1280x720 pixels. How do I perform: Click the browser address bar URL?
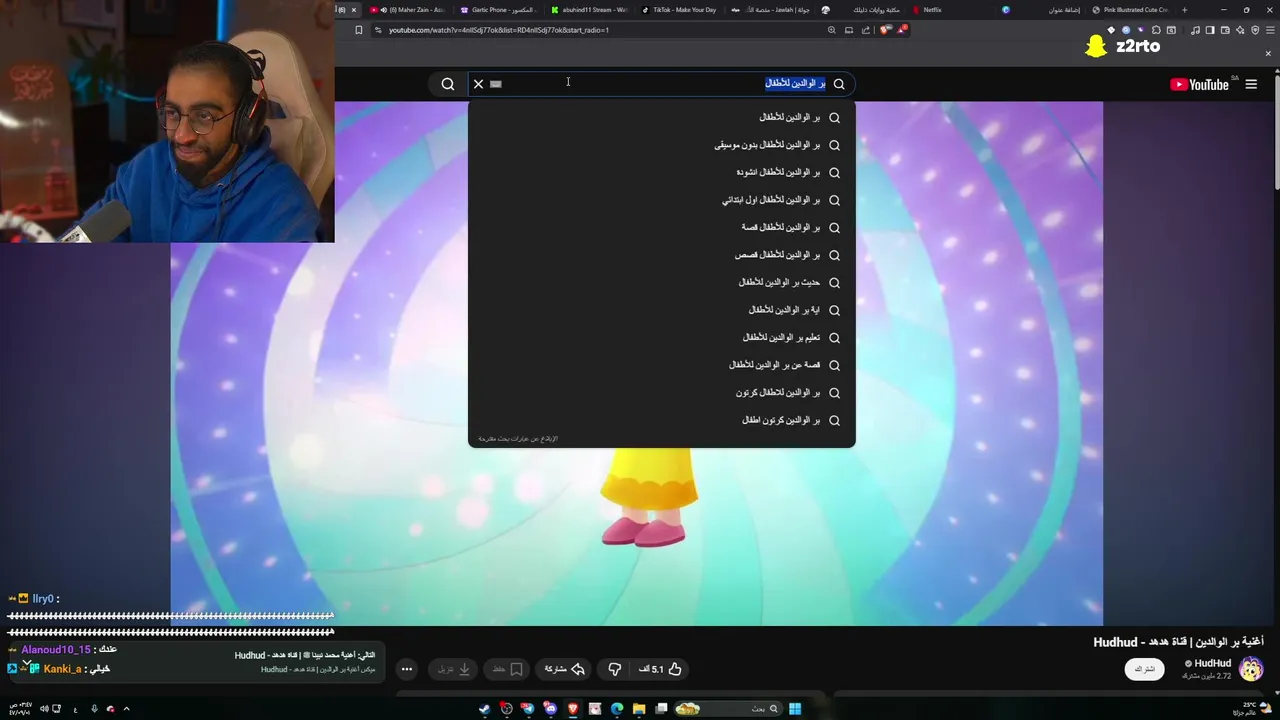pyautogui.click(x=499, y=30)
